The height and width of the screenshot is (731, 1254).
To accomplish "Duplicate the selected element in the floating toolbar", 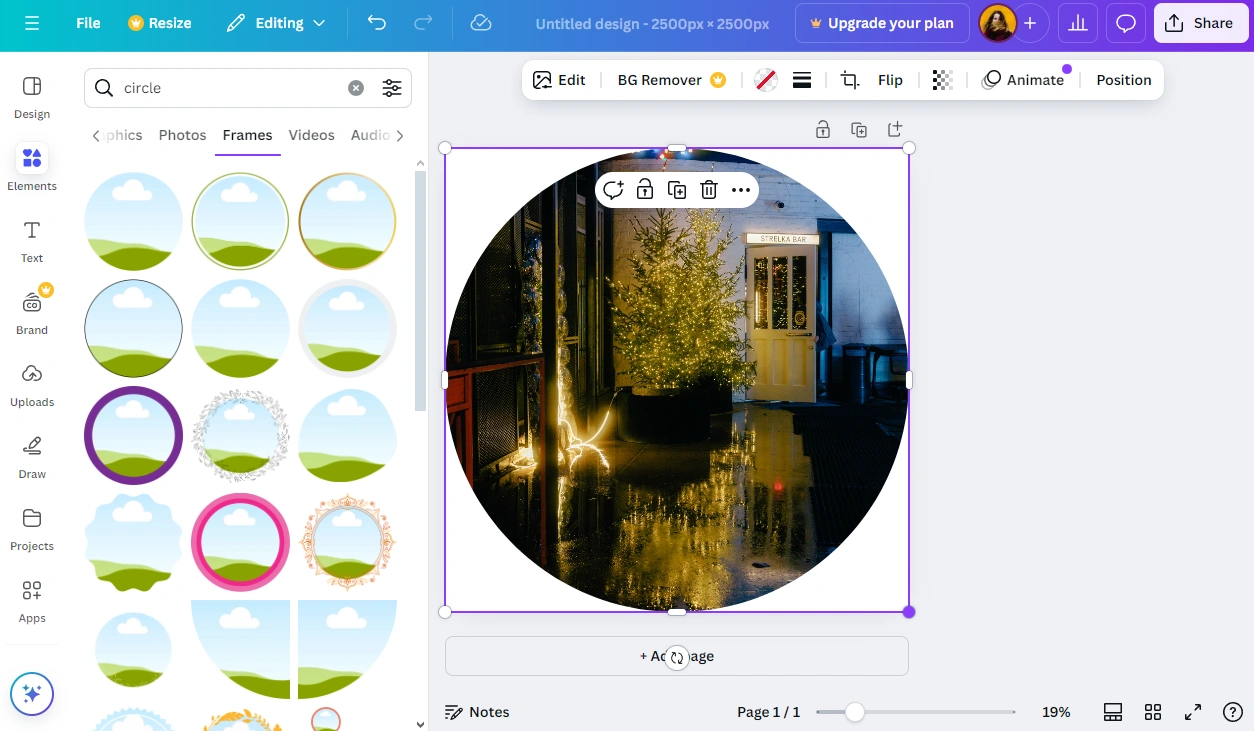I will (x=677, y=190).
